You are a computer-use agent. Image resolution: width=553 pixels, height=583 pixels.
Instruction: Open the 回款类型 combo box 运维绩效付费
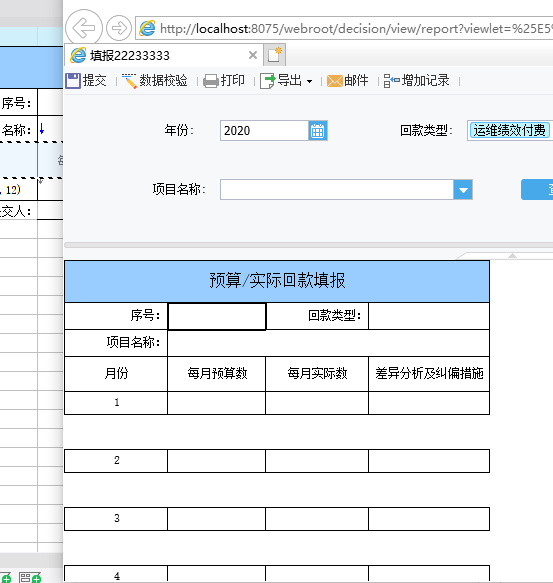pos(509,131)
